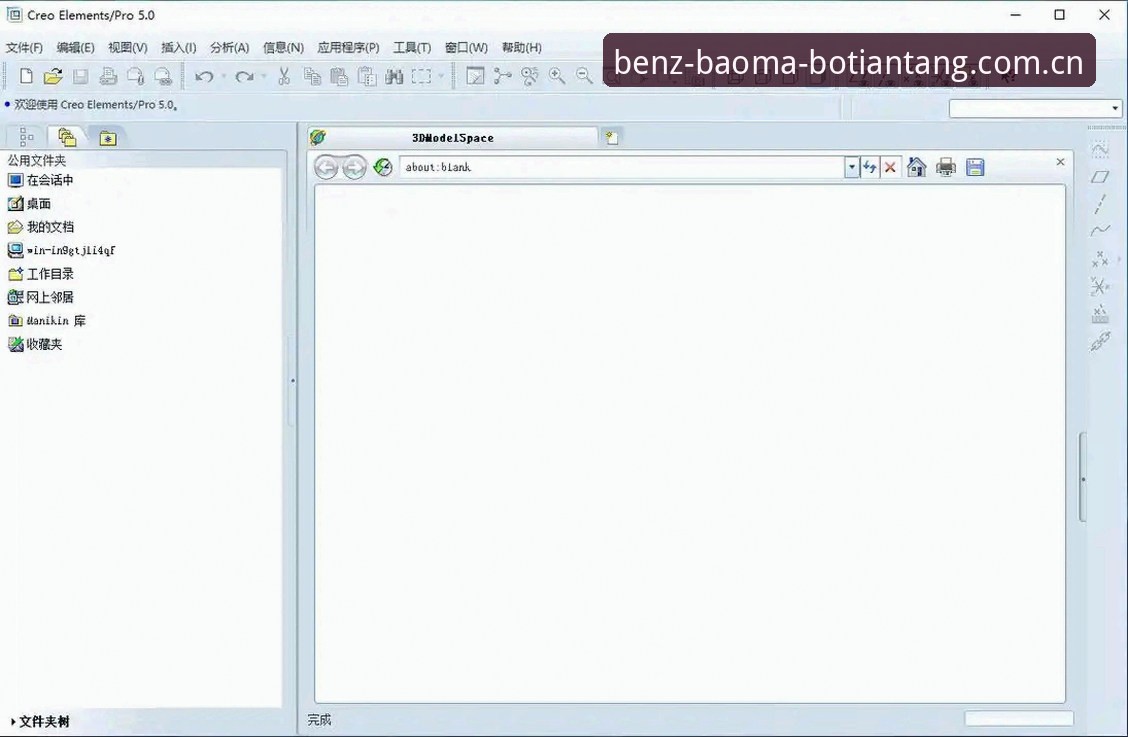Close the embedded browser panel
This screenshot has height=737, width=1128.
point(1060,162)
